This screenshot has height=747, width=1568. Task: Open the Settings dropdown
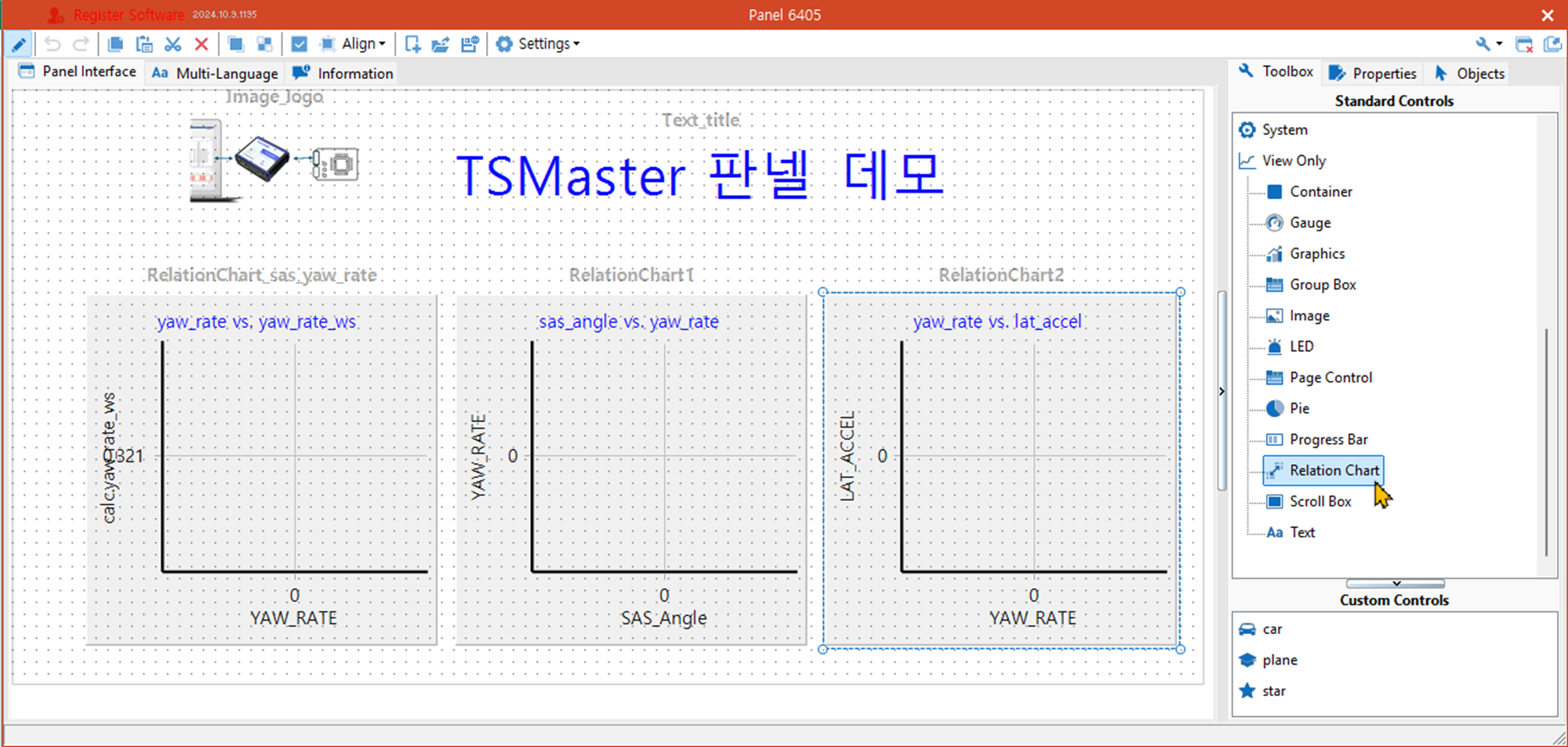[538, 44]
